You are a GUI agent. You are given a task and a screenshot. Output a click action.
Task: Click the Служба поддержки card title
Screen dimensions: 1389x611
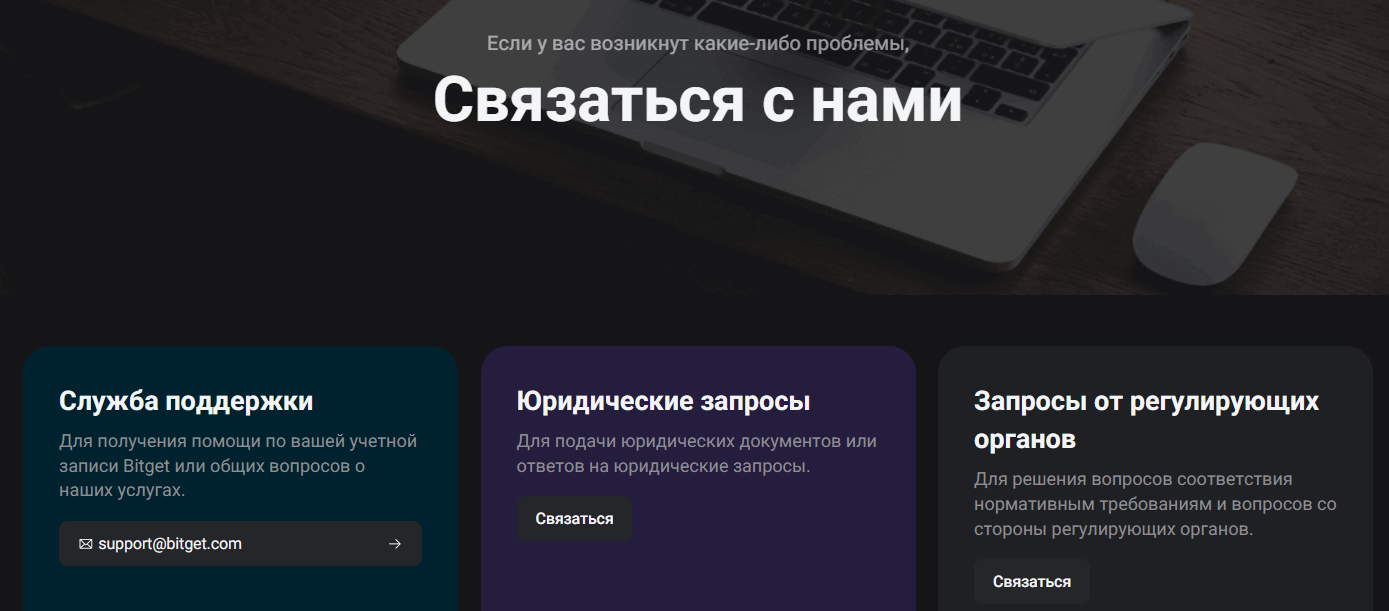pos(185,401)
